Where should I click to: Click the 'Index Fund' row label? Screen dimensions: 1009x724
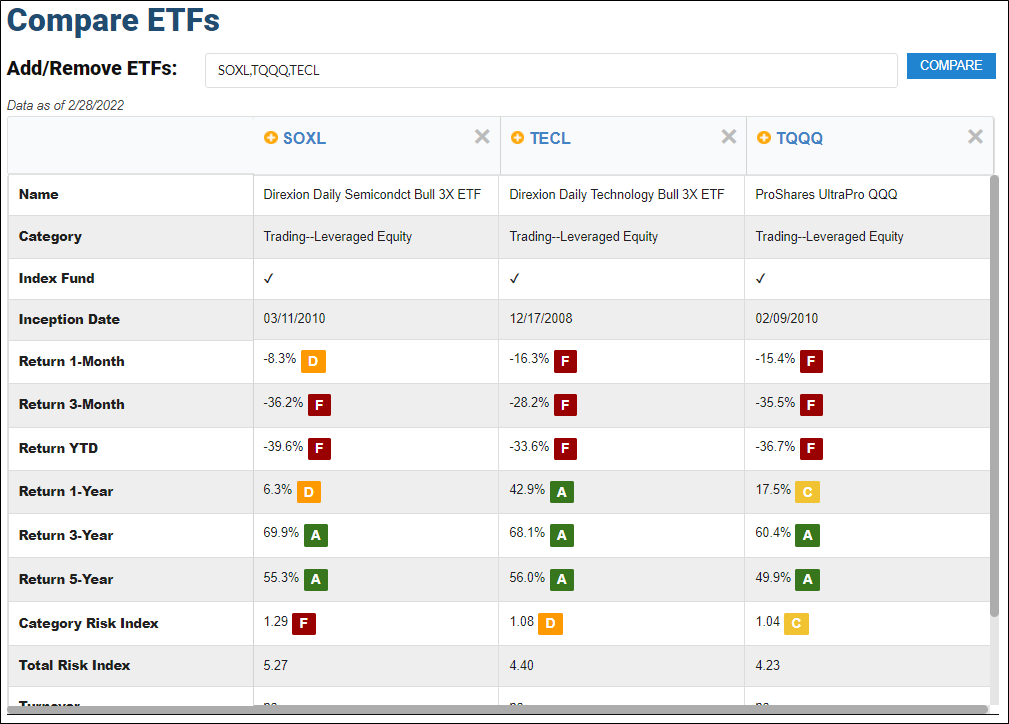tap(56, 278)
